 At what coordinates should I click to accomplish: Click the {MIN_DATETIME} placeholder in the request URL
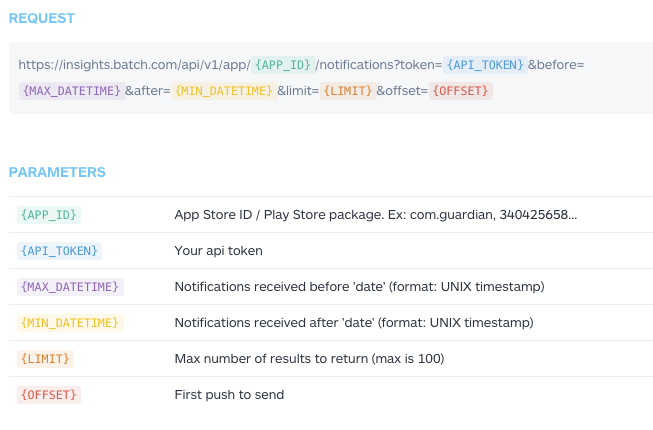click(x=223, y=91)
